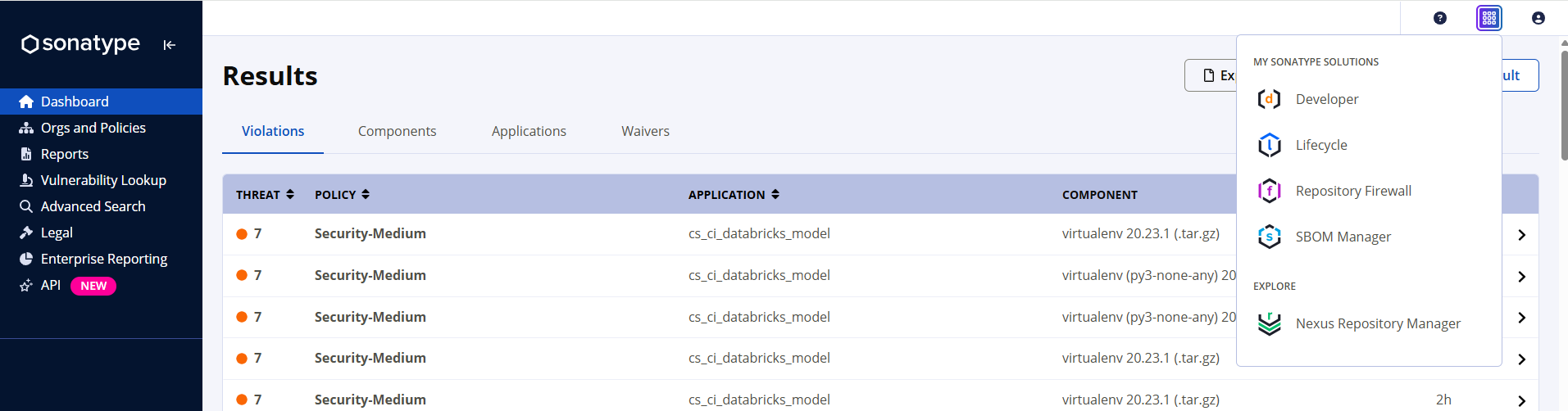
Task: Switch to the Waivers tab
Action: coord(645,131)
